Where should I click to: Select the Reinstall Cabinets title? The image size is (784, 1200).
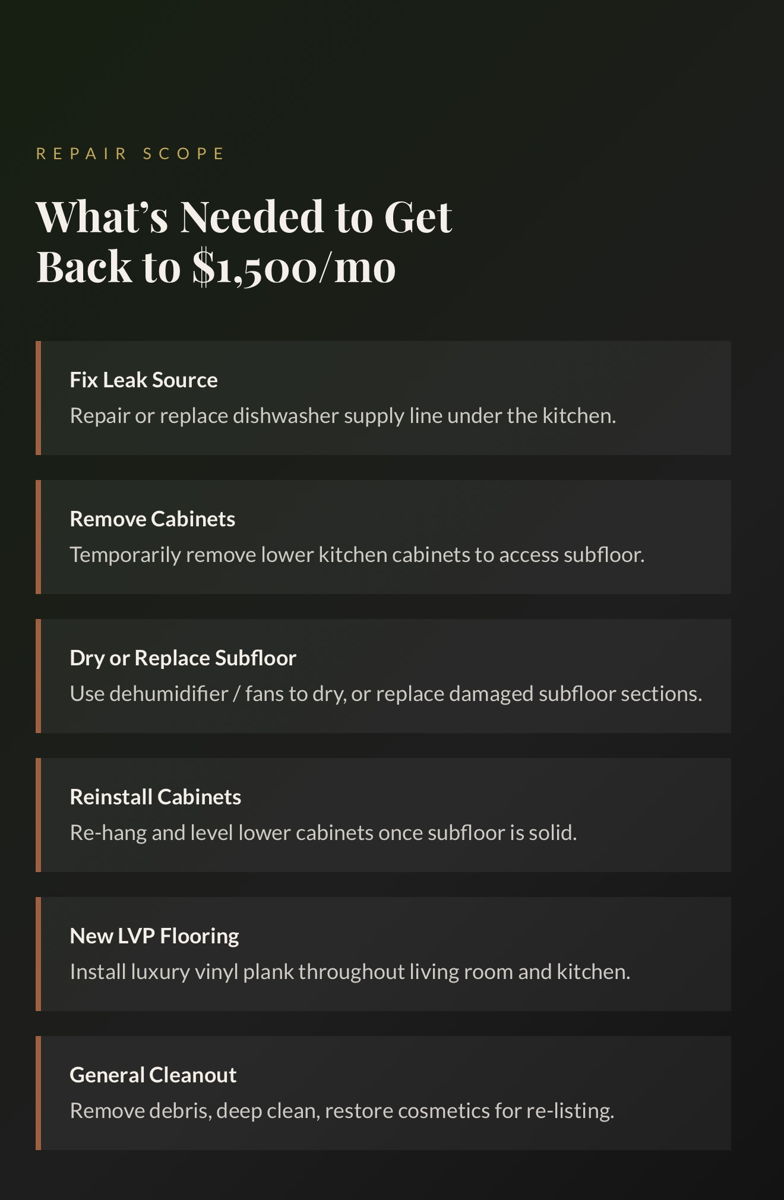(x=155, y=797)
